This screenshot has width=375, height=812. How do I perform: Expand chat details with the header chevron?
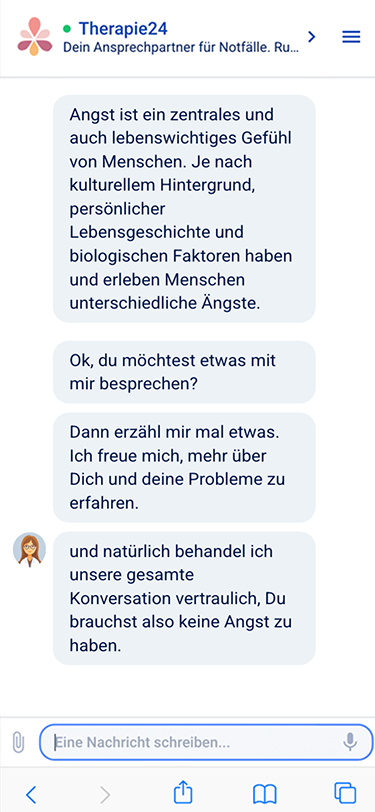coord(311,37)
